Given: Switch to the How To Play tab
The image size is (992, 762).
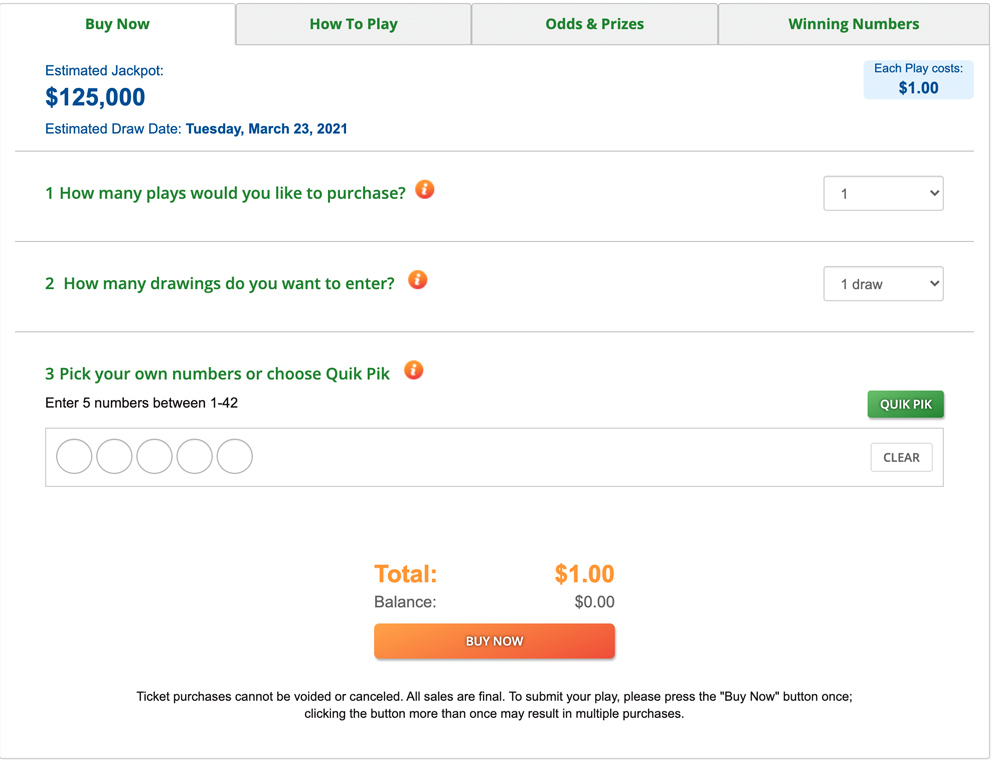Looking at the screenshot, I should (352, 23).
